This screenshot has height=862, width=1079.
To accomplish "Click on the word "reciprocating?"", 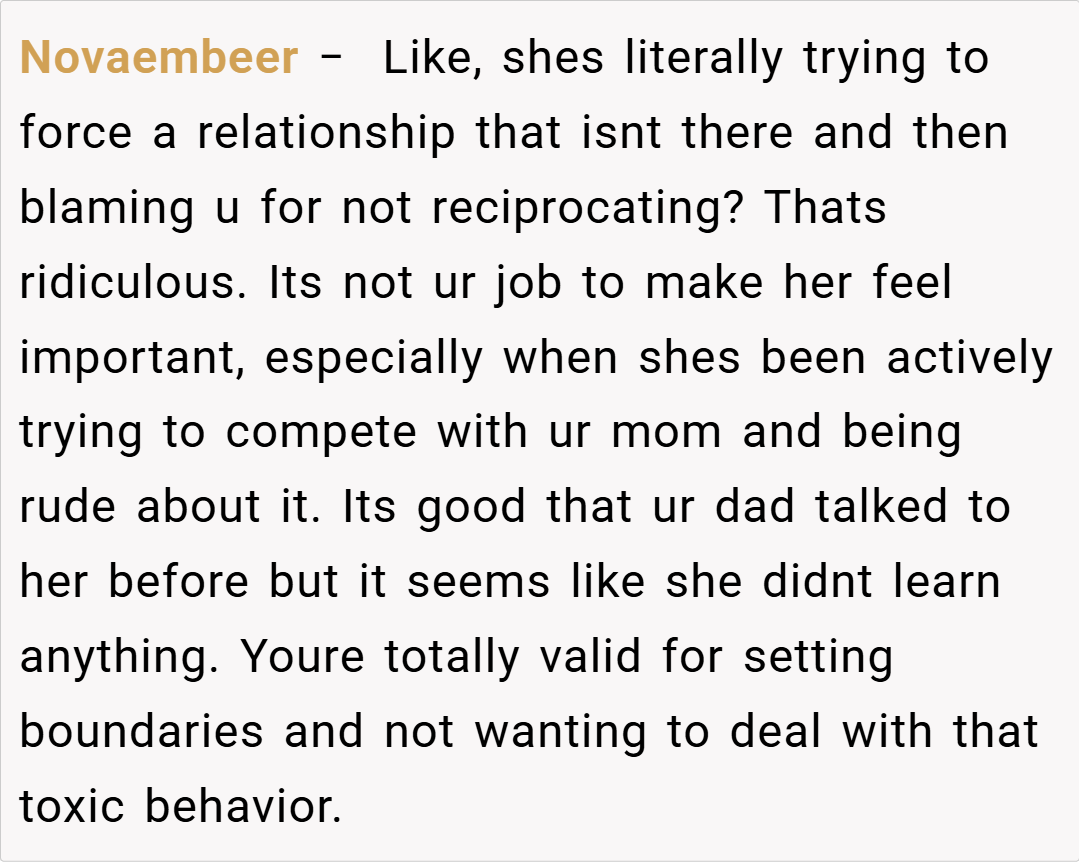I will 590,208.
